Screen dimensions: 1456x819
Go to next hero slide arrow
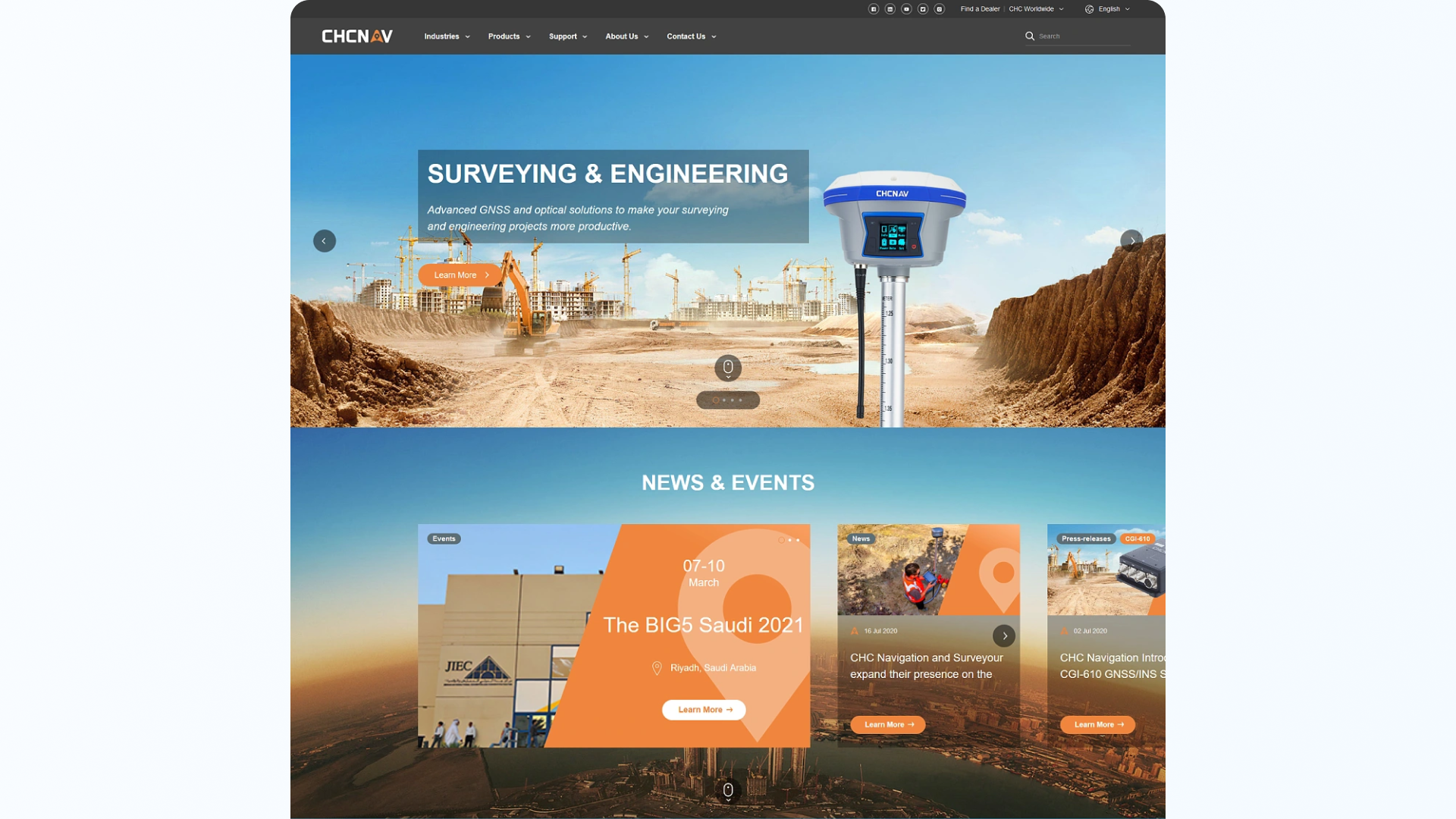1131,241
